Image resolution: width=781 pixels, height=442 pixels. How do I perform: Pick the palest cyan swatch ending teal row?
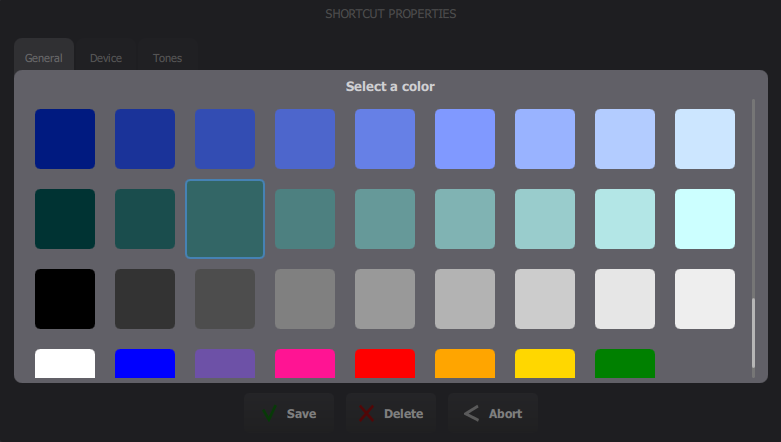705,219
